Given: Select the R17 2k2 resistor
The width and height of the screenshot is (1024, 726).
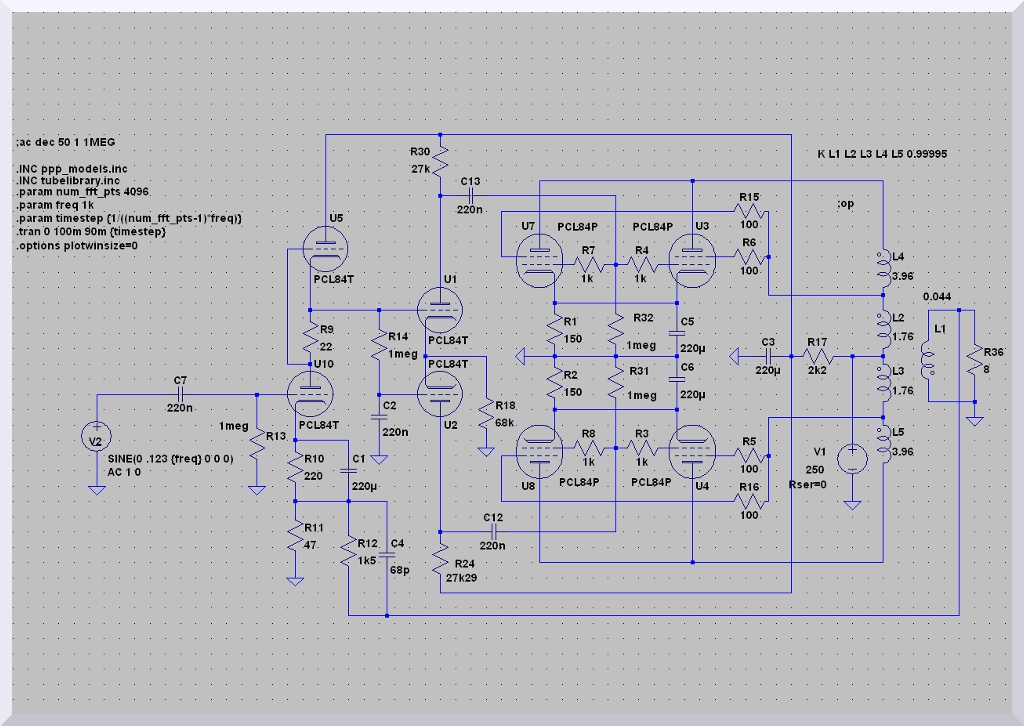Looking at the screenshot, I should [817, 355].
